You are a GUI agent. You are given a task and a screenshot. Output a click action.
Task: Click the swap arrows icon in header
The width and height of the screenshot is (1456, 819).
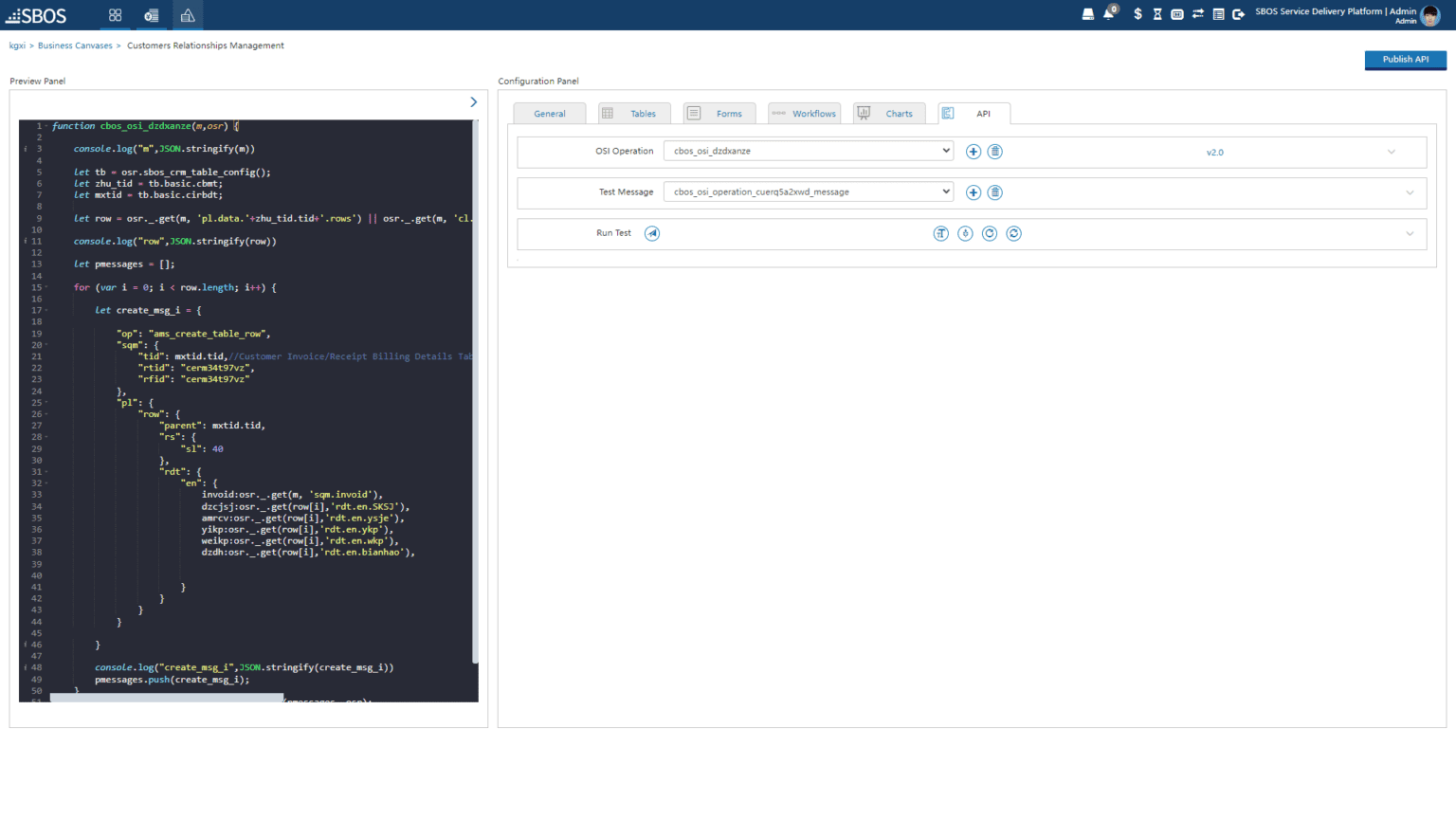click(1198, 14)
